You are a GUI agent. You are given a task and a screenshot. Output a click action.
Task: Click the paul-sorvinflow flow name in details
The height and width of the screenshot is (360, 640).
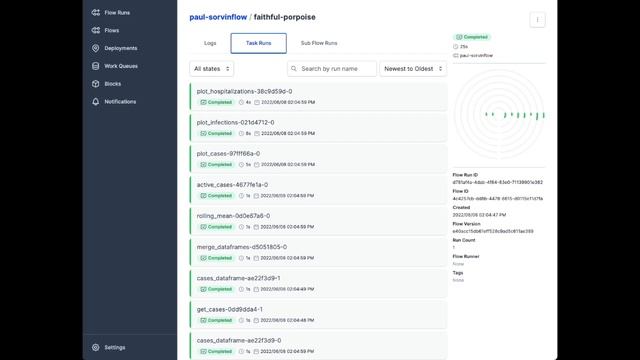tap(476, 56)
